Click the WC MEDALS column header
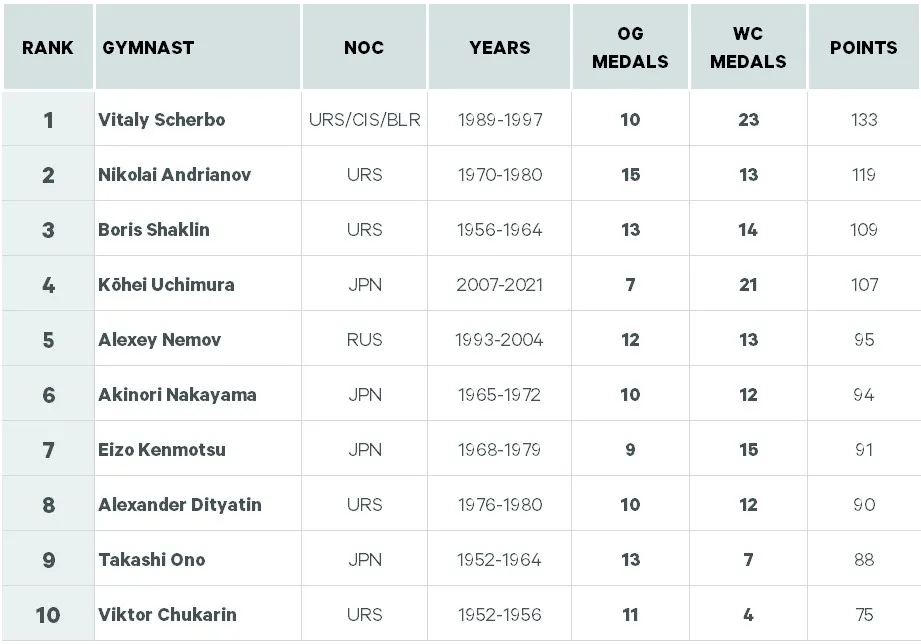 [748, 47]
